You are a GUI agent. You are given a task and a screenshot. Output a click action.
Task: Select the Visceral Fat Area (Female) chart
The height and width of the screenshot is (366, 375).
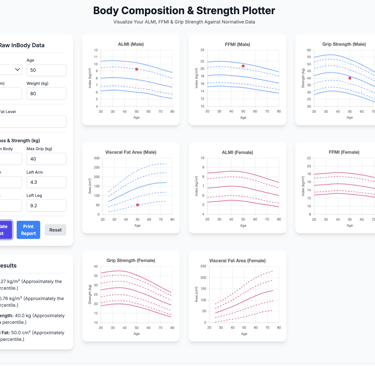(237, 296)
